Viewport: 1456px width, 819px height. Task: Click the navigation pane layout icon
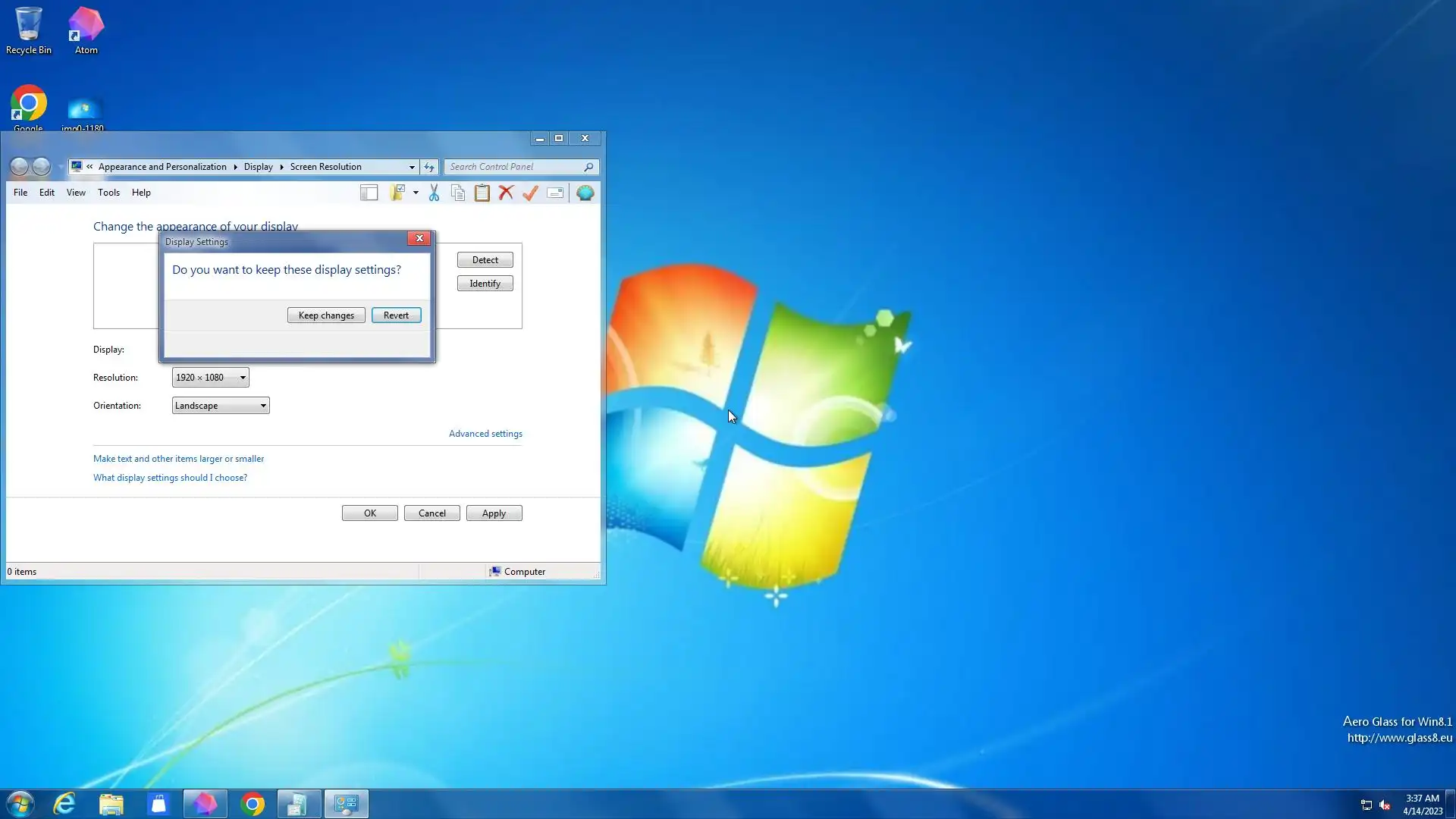369,193
